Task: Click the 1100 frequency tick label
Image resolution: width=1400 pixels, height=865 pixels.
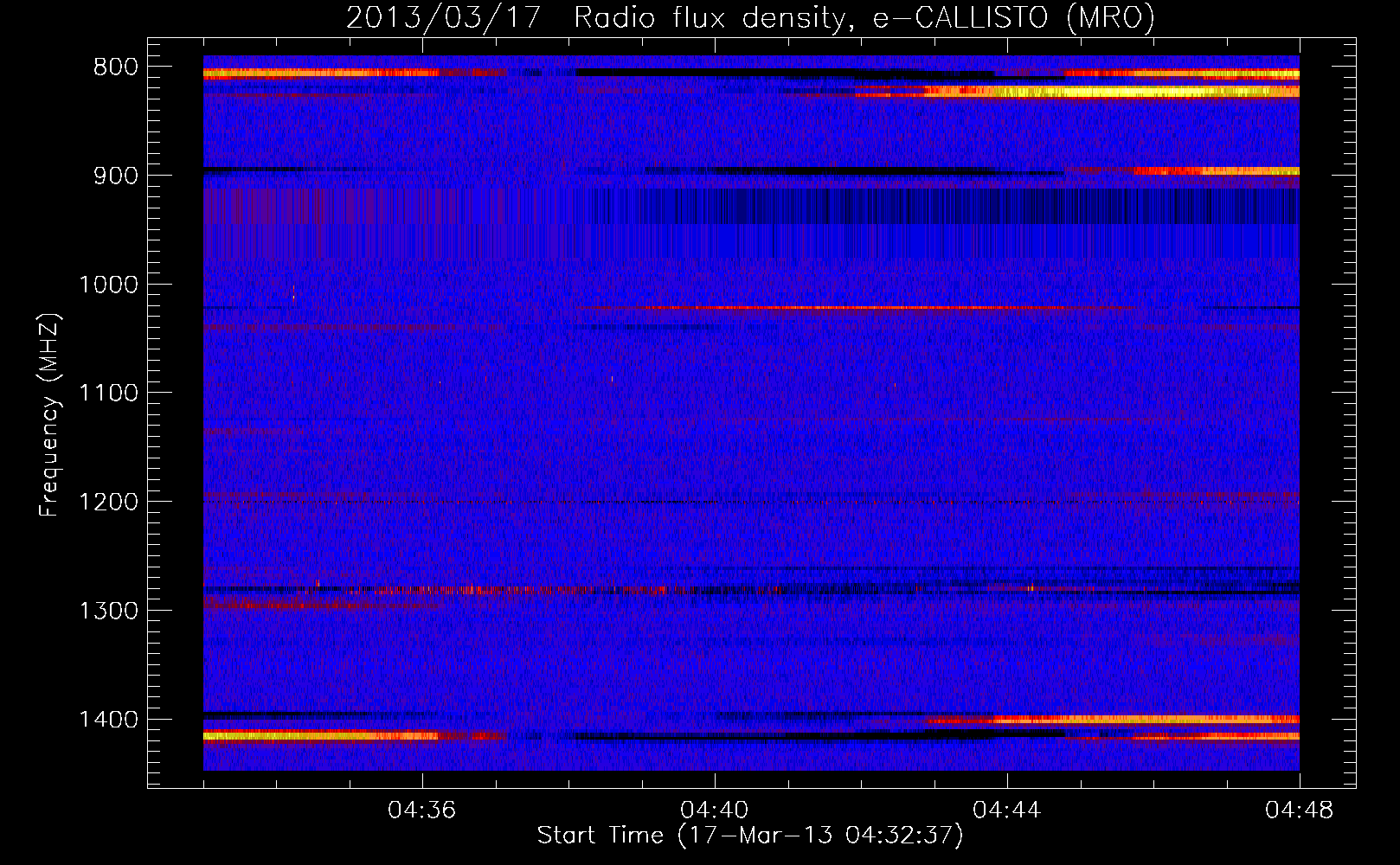Action: (x=108, y=394)
